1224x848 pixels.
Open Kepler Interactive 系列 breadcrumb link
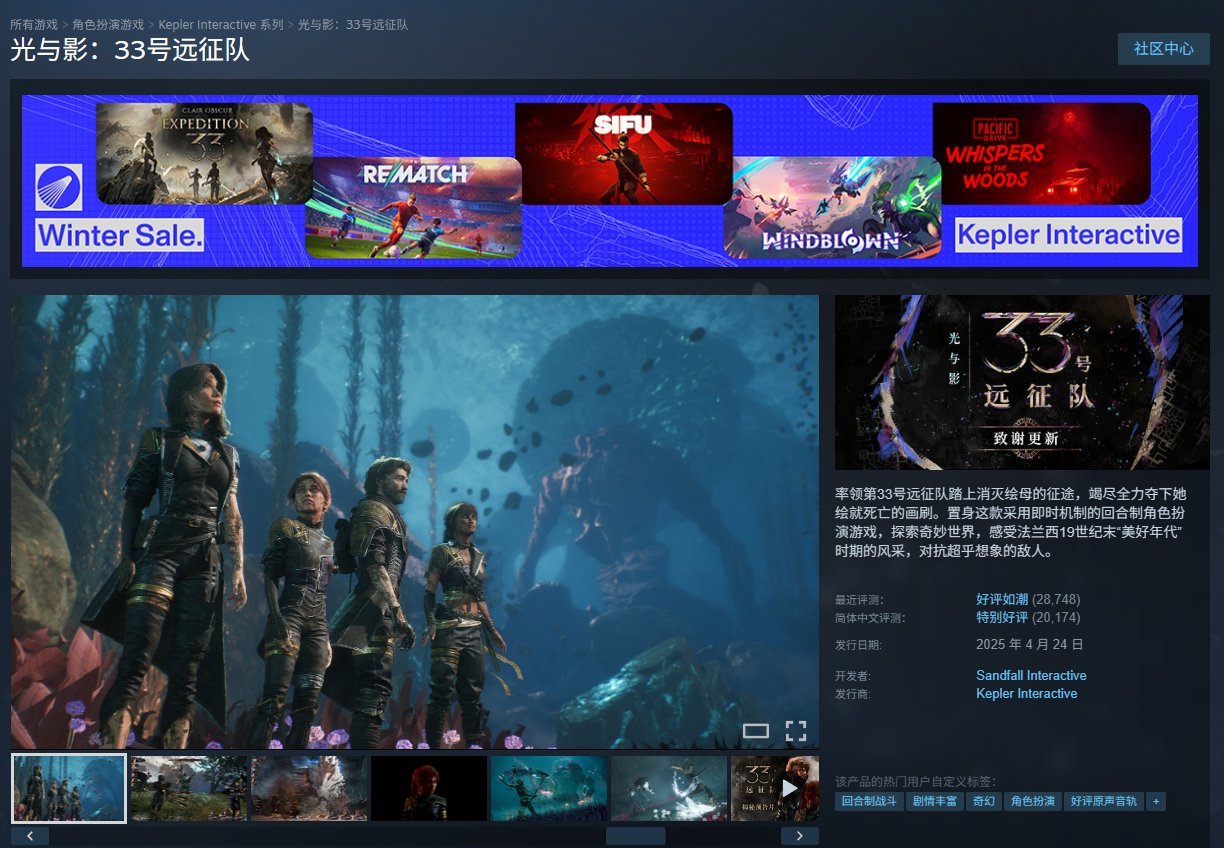pos(221,24)
